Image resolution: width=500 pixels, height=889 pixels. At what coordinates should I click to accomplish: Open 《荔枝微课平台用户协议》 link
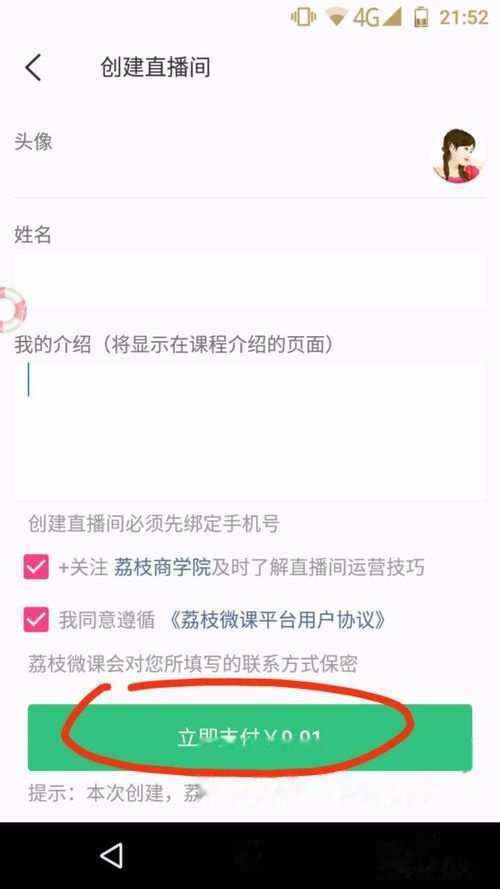click(x=278, y=620)
